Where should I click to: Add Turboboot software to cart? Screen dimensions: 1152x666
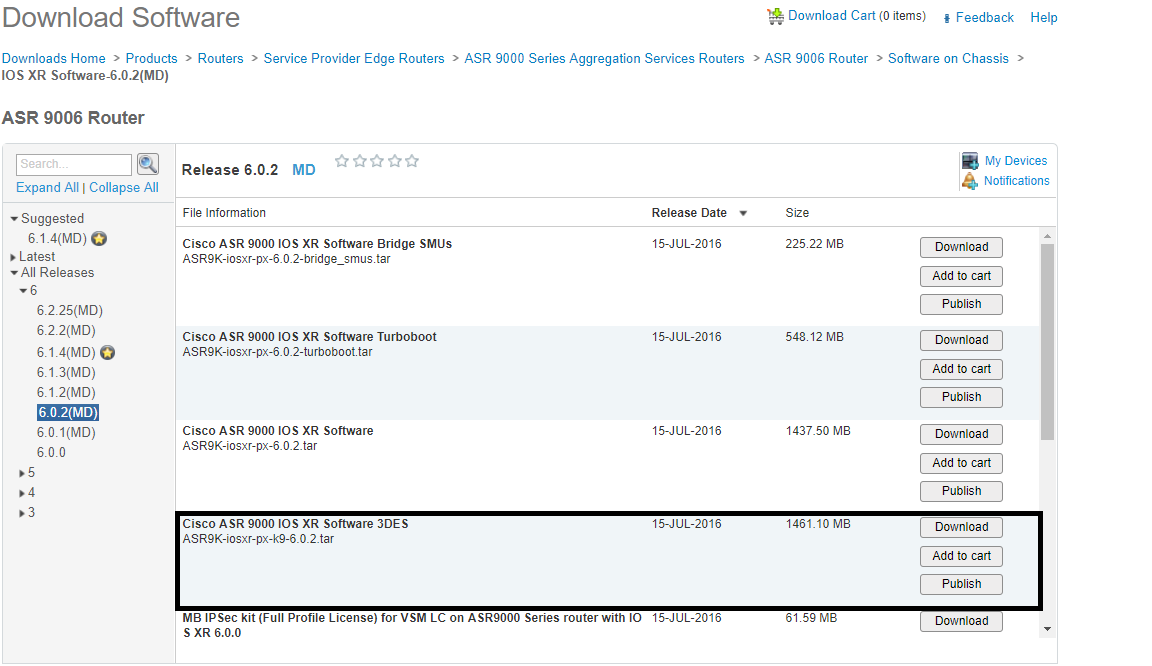pos(961,369)
